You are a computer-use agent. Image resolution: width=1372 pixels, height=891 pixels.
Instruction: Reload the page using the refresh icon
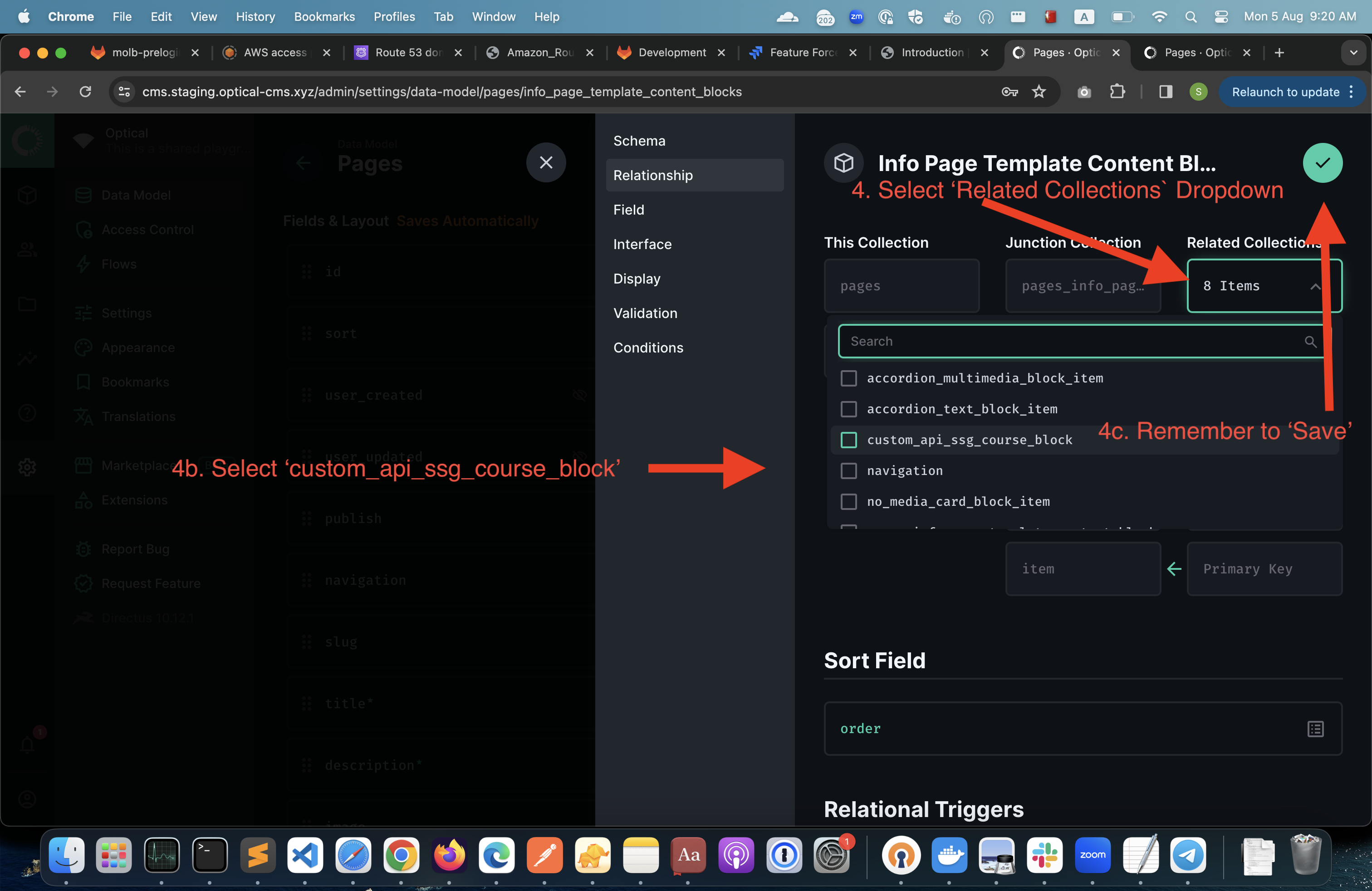(x=85, y=92)
